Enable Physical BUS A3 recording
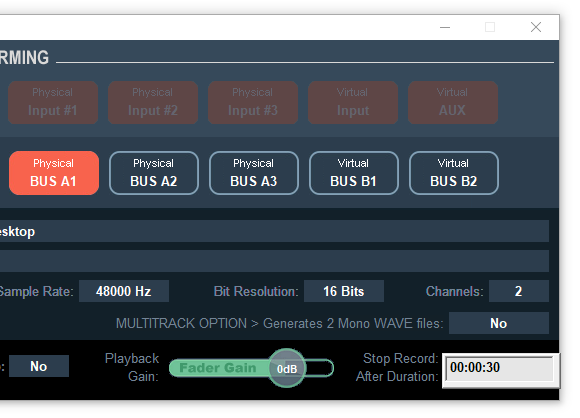The image size is (580, 418). click(x=254, y=173)
